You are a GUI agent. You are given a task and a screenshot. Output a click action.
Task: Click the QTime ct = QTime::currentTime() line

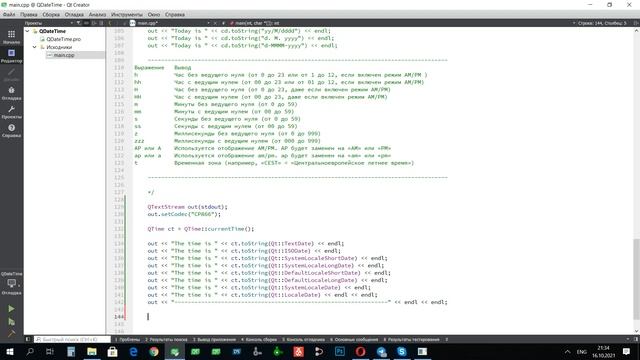(x=200, y=229)
